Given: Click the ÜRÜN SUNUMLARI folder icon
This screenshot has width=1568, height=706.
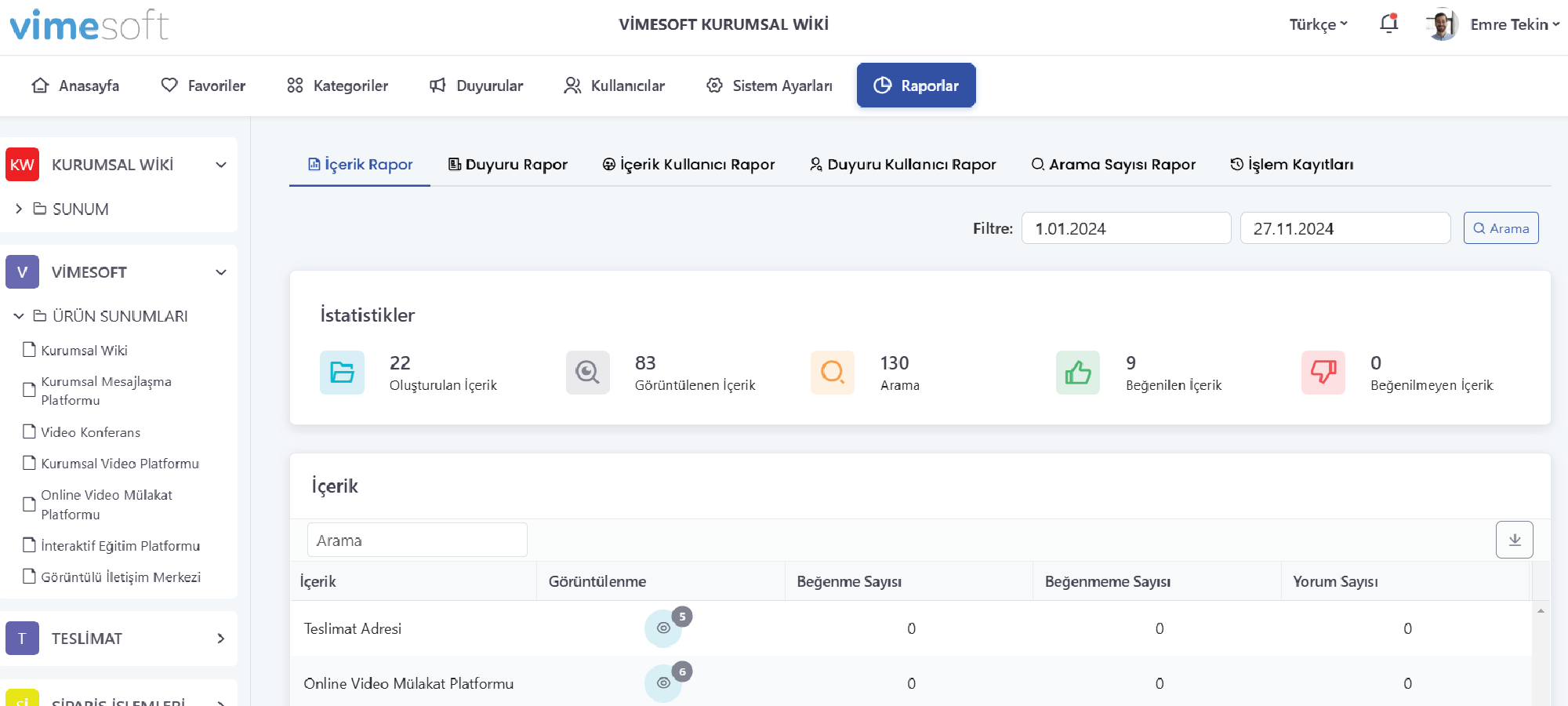Looking at the screenshot, I should [40, 316].
